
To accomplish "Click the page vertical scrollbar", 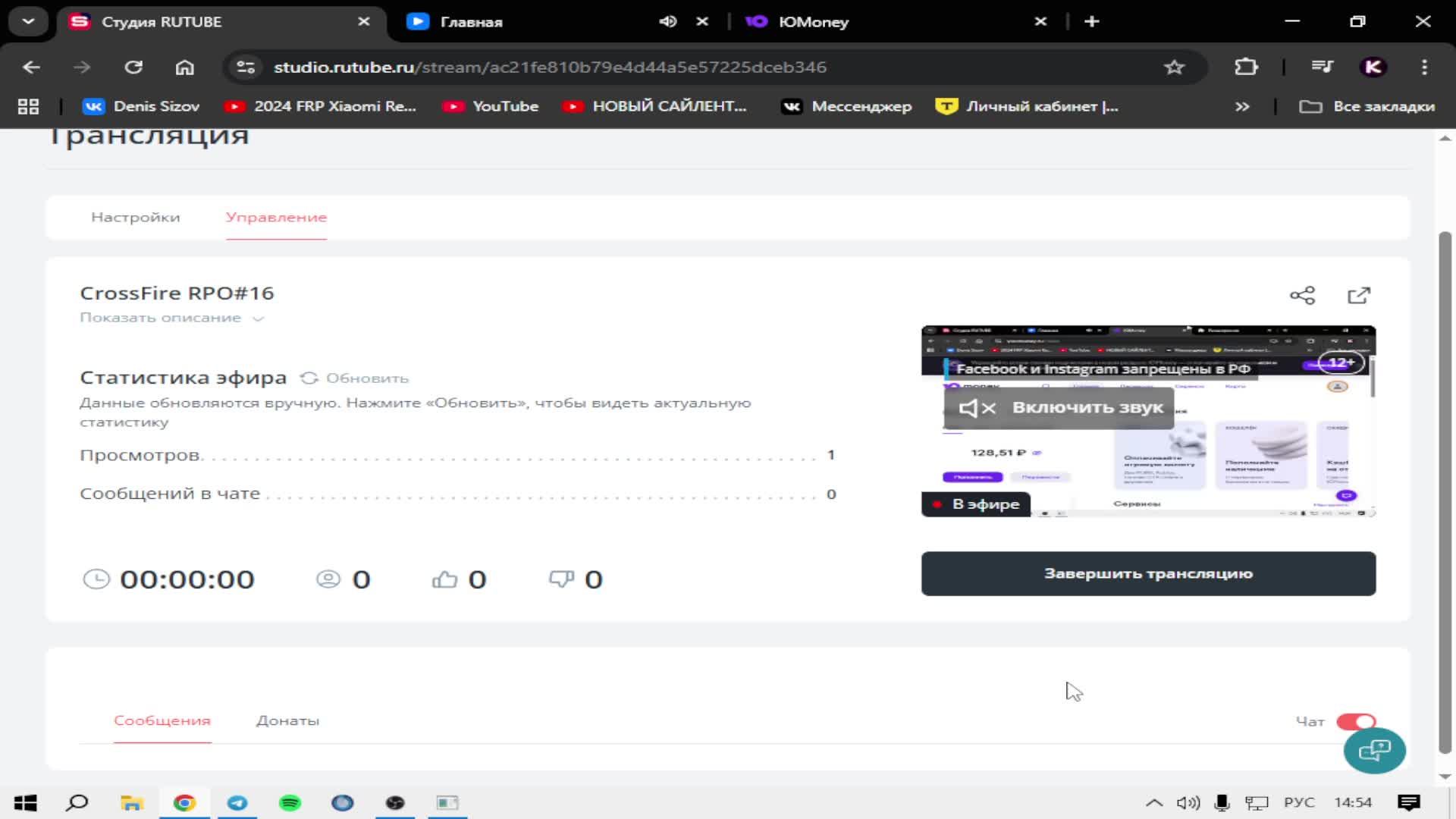I will point(1445,493).
